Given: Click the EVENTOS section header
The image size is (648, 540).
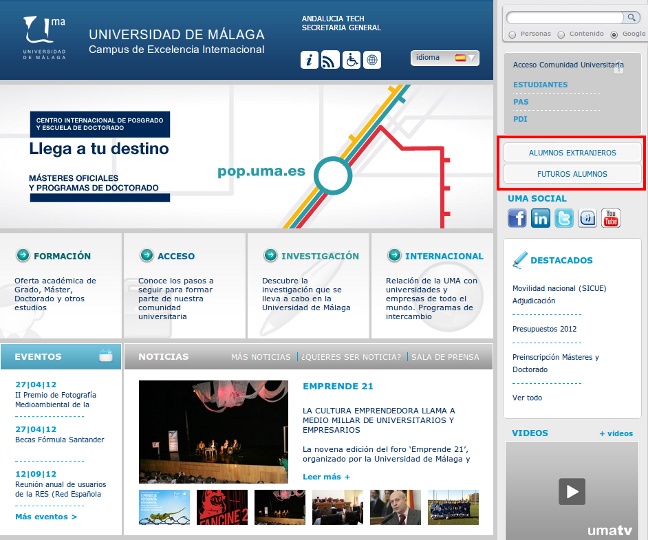Looking at the screenshot, I should tap(38, 357).
